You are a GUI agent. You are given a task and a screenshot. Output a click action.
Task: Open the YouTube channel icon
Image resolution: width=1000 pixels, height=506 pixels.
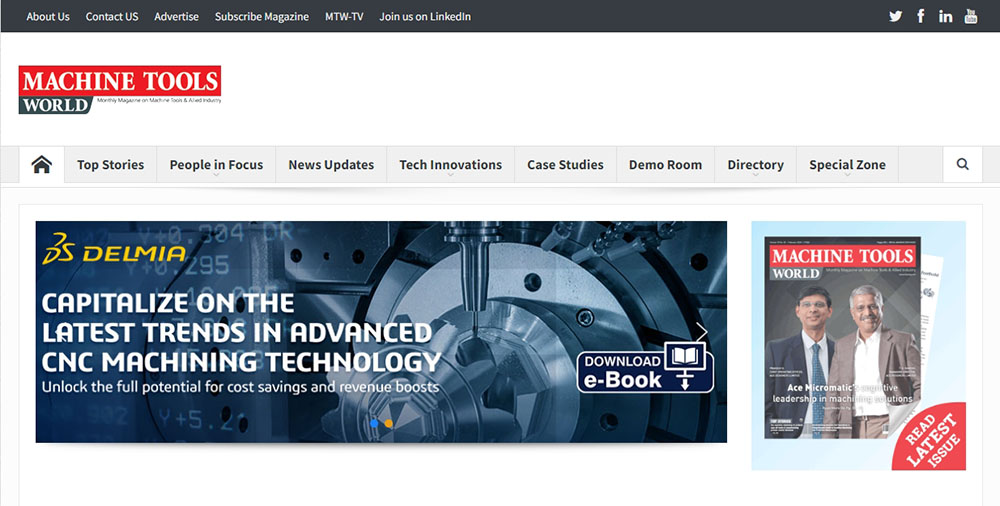click(971, 16)
